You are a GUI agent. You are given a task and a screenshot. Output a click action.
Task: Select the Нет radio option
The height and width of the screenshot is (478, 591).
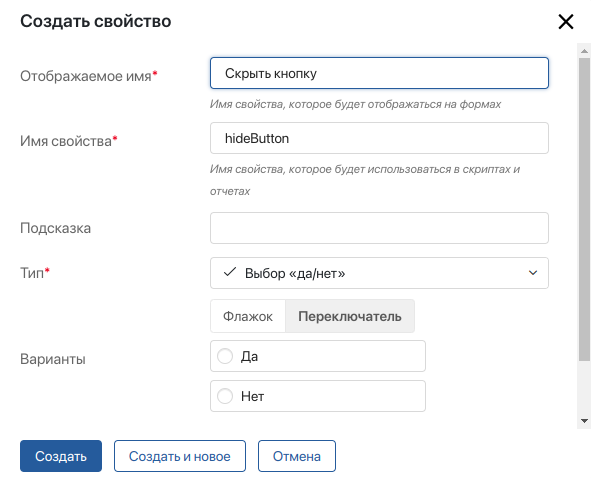click(x=225, y=396)
